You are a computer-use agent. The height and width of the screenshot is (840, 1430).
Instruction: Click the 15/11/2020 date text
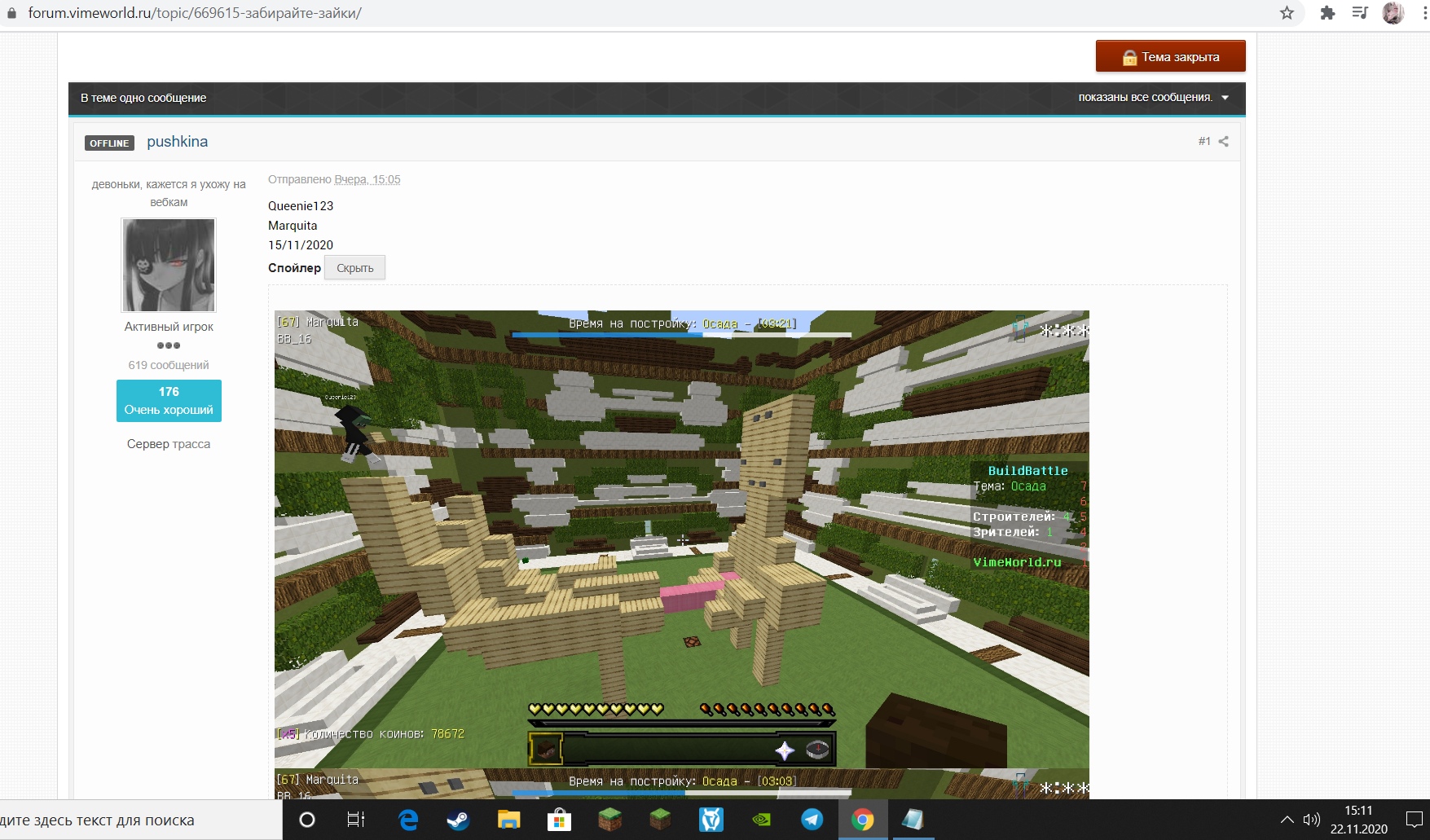[x=301, y=245]
